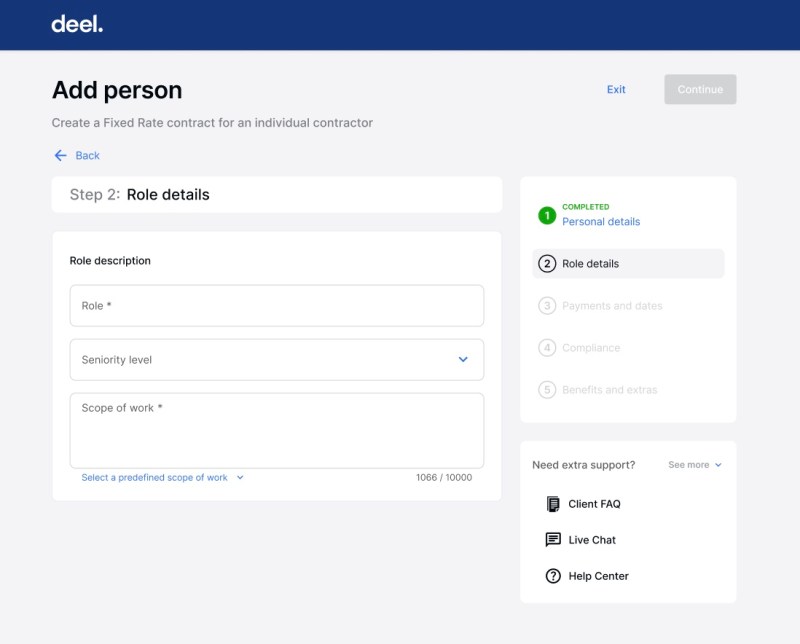This screenshot has width=800, height=644.
Task: Select the Role details step
Action: coord(628,264)
